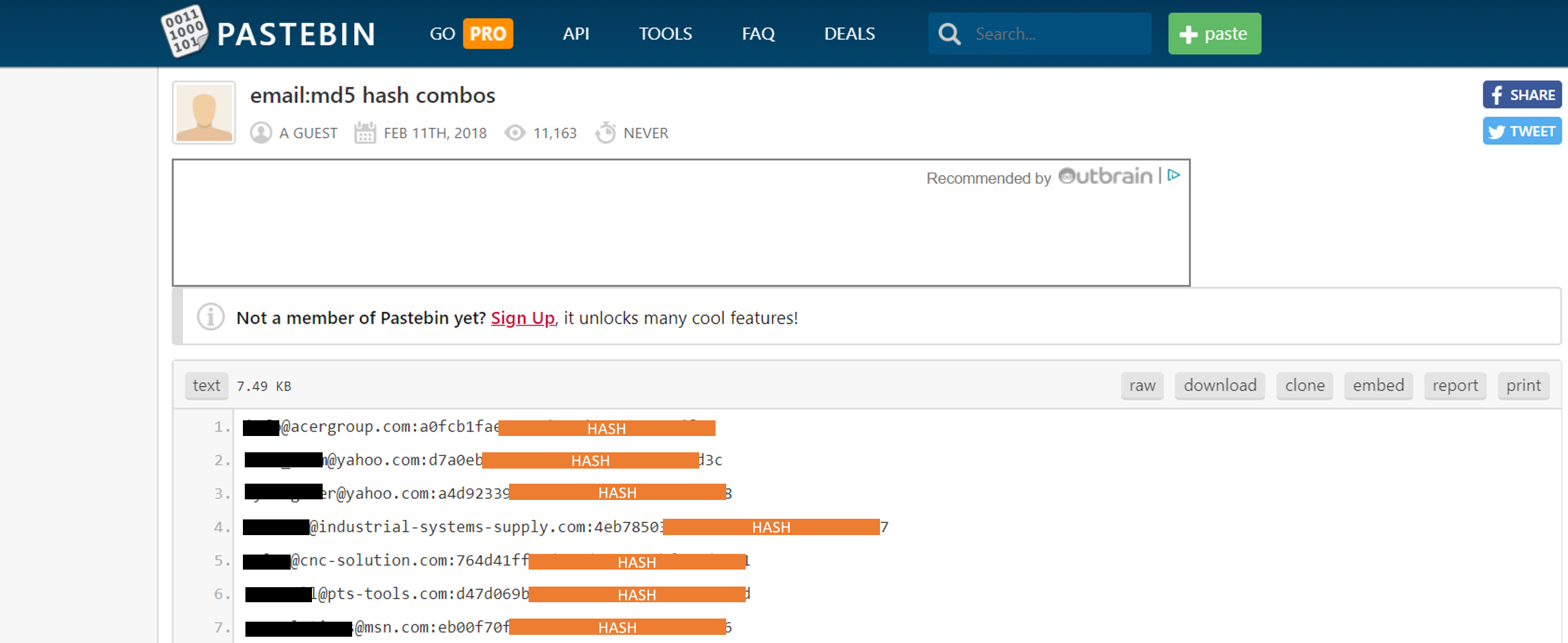1568x643 pixels.
Task: Report this paste
Action: [1455, 386]
